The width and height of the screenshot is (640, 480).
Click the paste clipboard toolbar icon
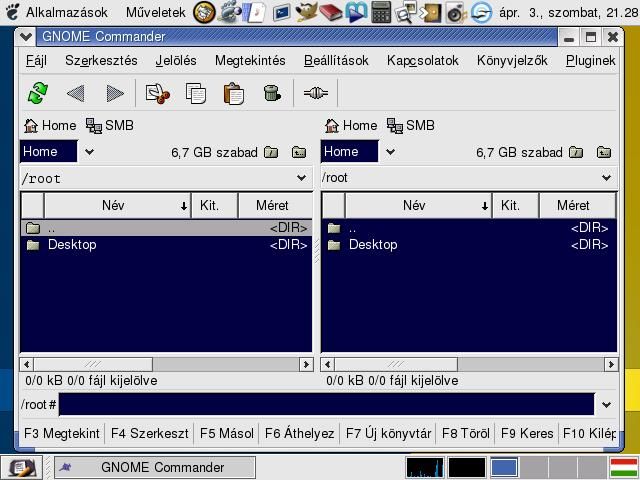[233, 94]
